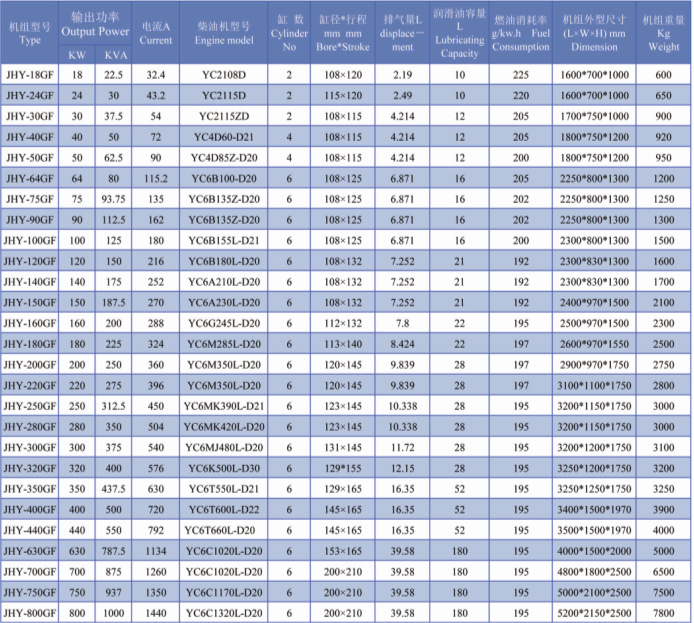Click the JHY-320GF type cell
Image resolution: width=694 pixels, height=623 pixels.
[x=30, y=468]
